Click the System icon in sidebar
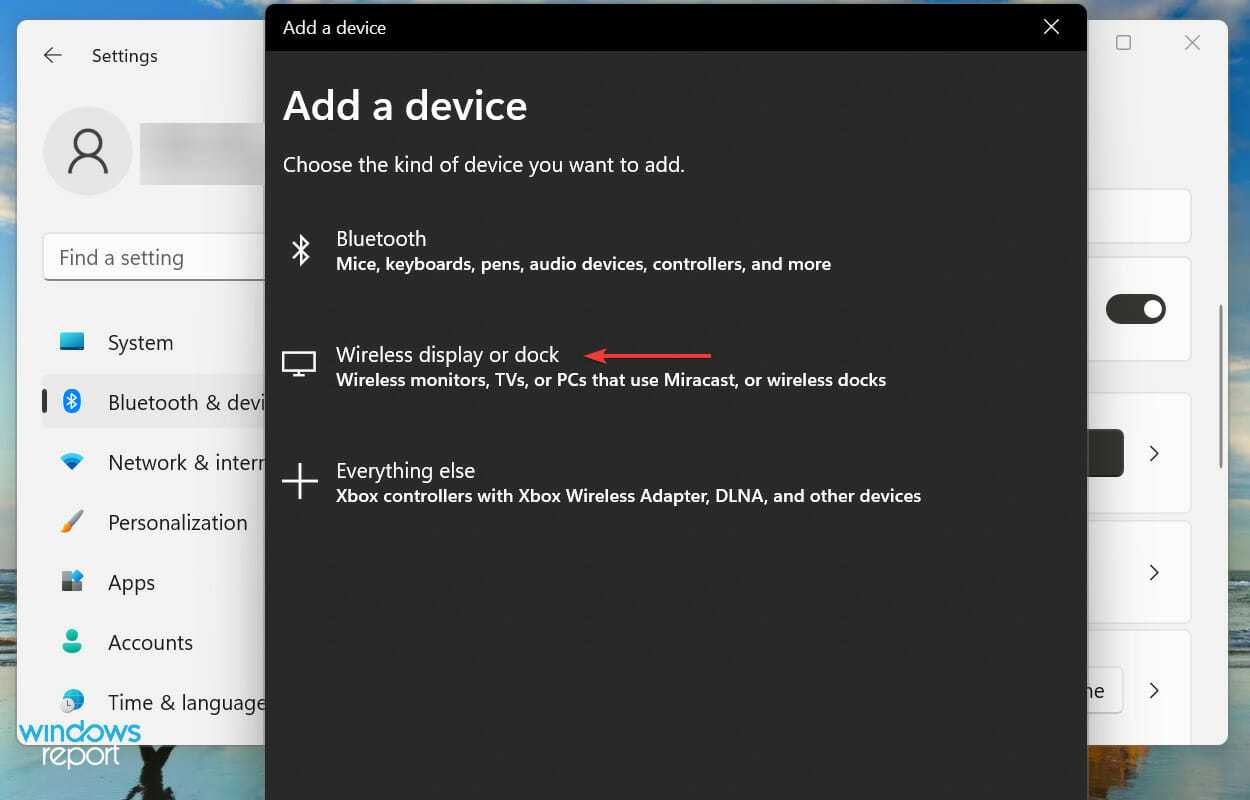The height and width of the screenshot is (800, 1250). [72, 342]
